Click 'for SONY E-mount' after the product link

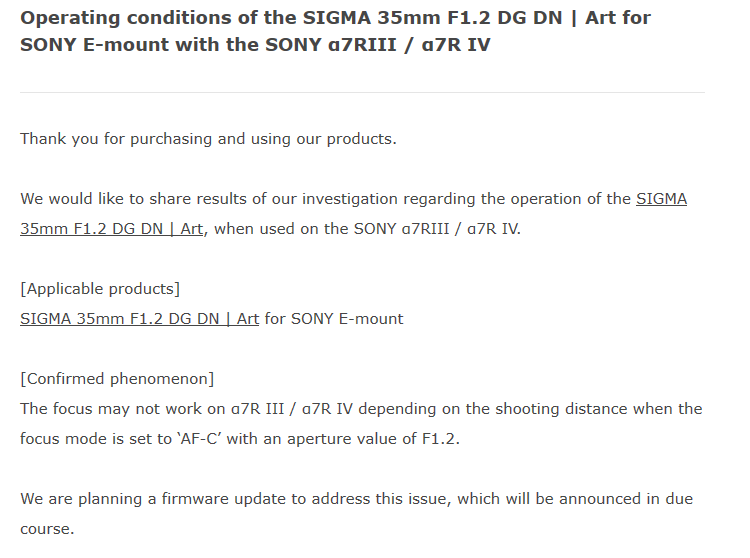coord(334,319)
